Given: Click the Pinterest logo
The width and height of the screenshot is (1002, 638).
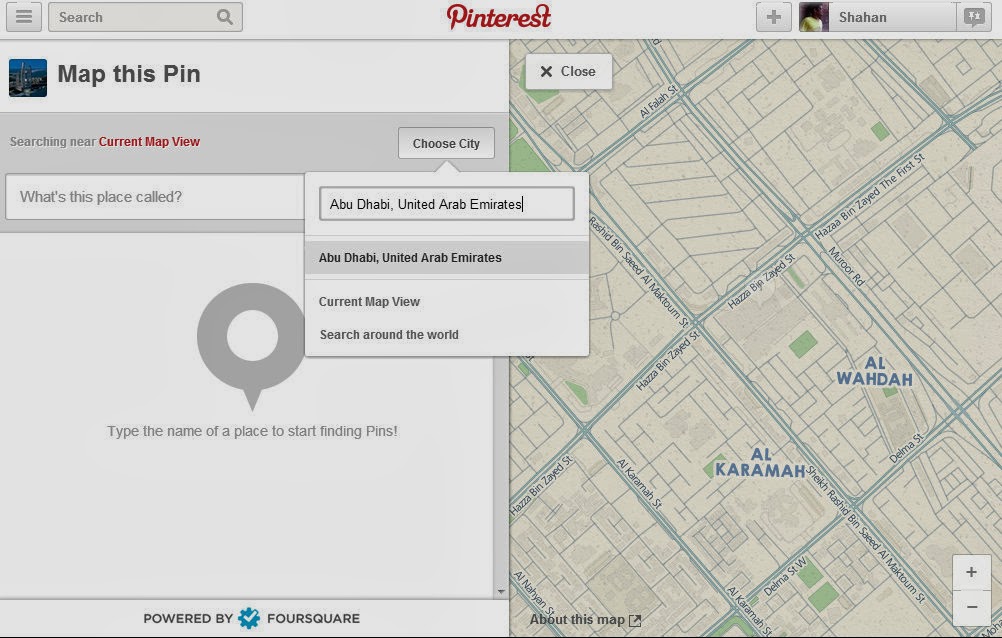Looking at the screenshot, I should (x=498, y=17).
